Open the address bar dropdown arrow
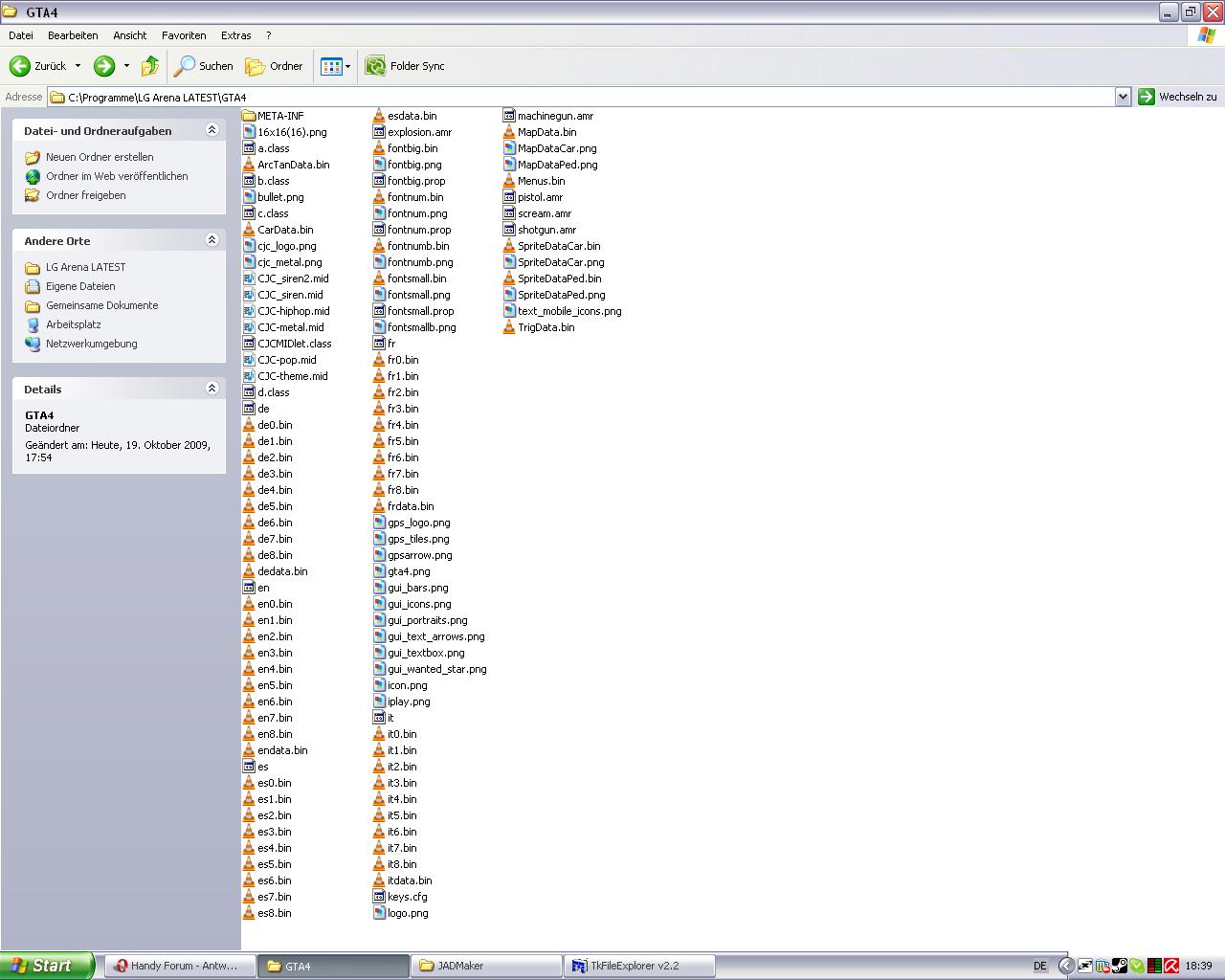 pyautogui.click(x=1123, y=97)
